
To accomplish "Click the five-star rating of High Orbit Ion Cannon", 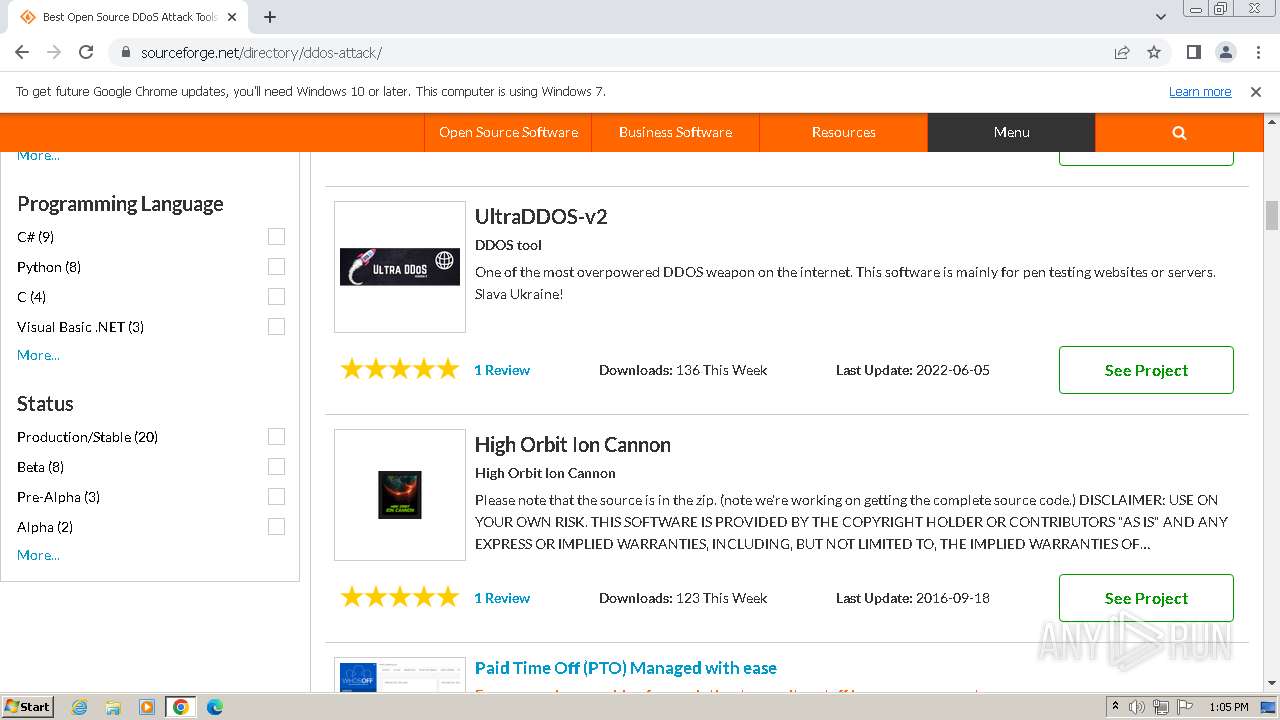I will coord(400,598).
